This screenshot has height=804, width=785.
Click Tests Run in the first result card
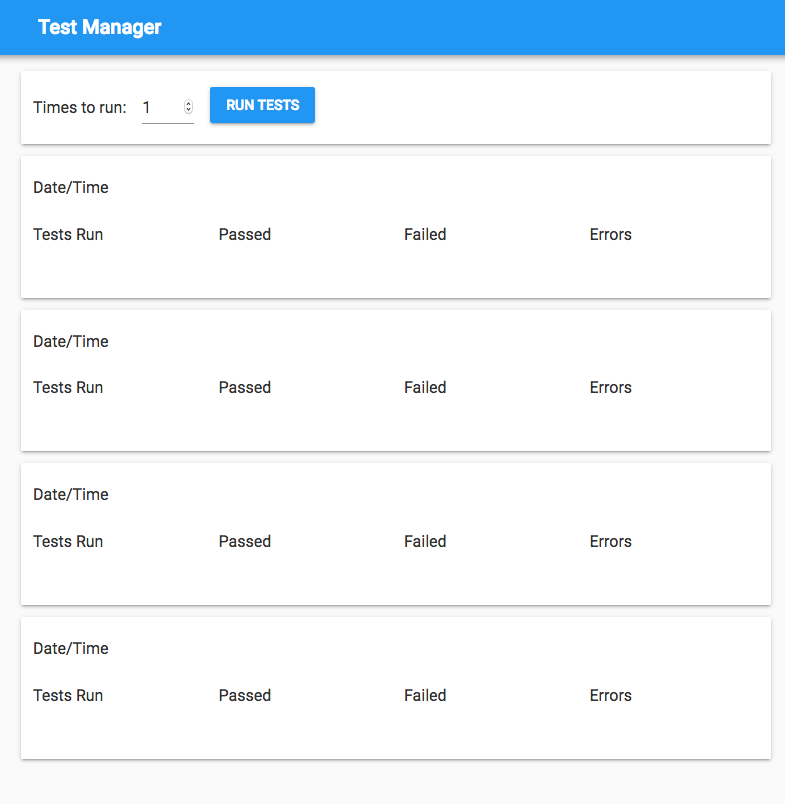68,235
